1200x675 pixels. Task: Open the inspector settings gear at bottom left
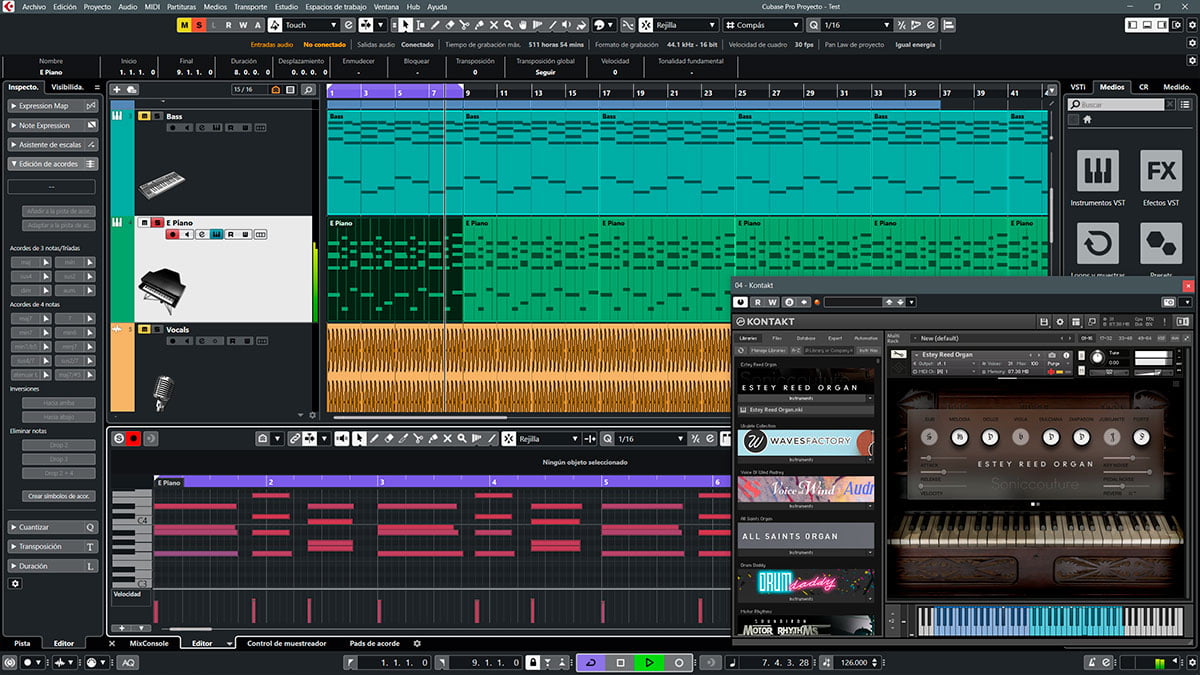pos(15,582)
